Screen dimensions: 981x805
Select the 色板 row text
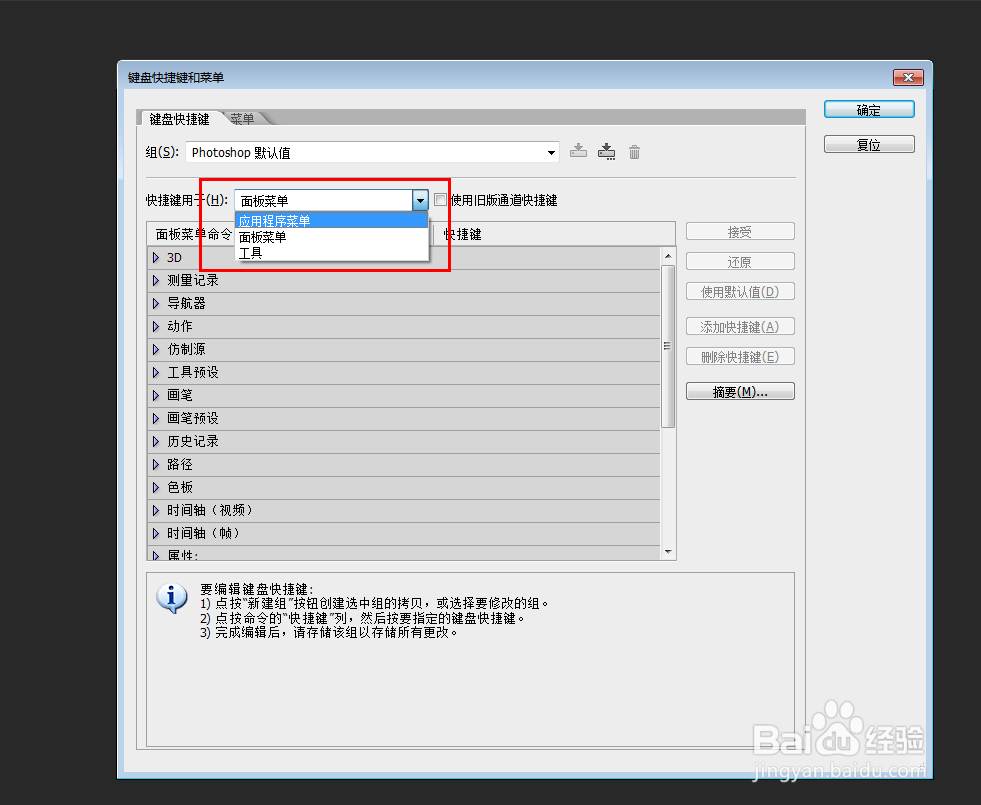point(180,487)
